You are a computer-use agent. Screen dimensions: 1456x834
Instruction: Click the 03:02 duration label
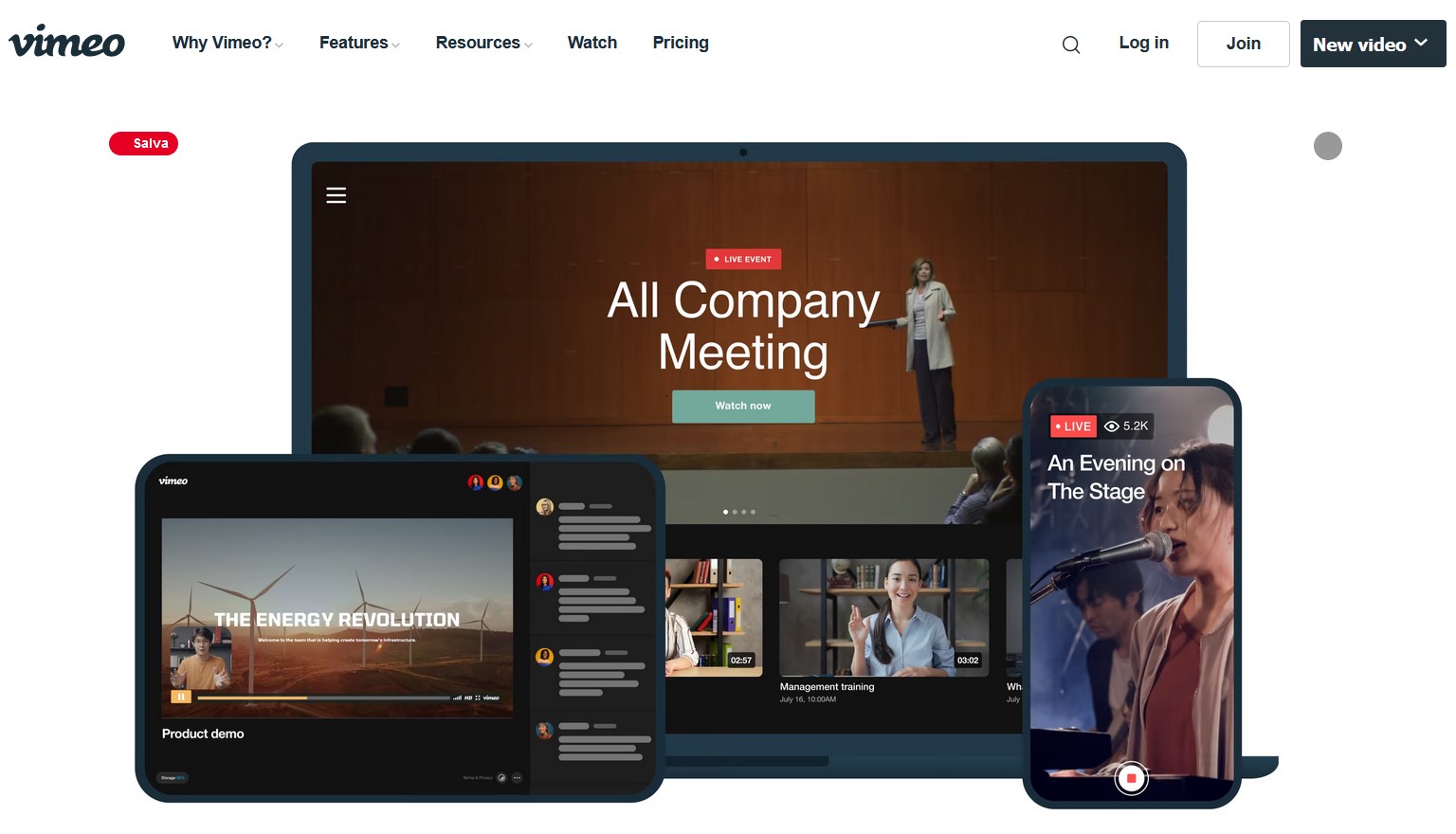[968, 661]
